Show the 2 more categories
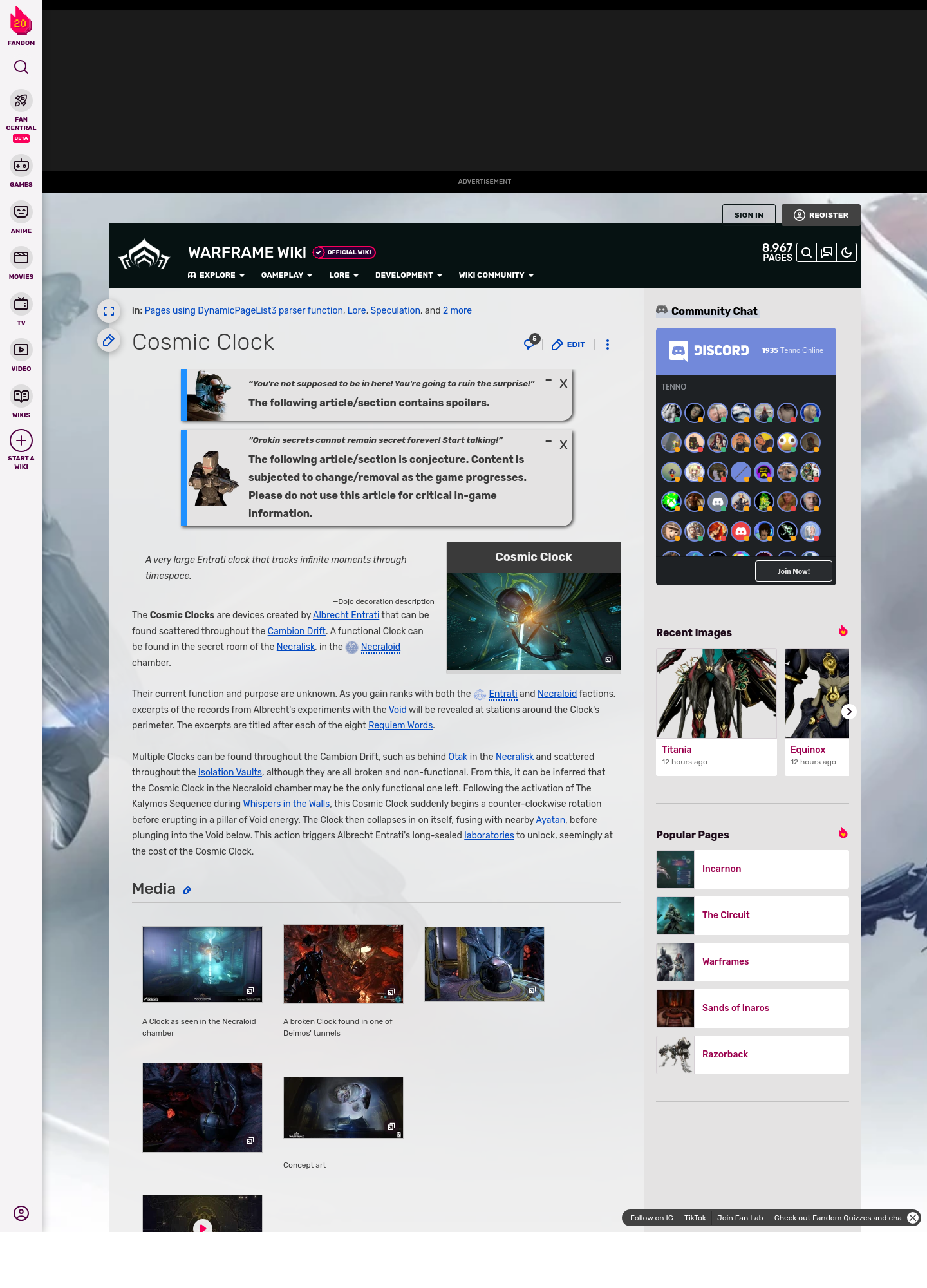The image size is (927, 1288). click(x=457, y=310)
